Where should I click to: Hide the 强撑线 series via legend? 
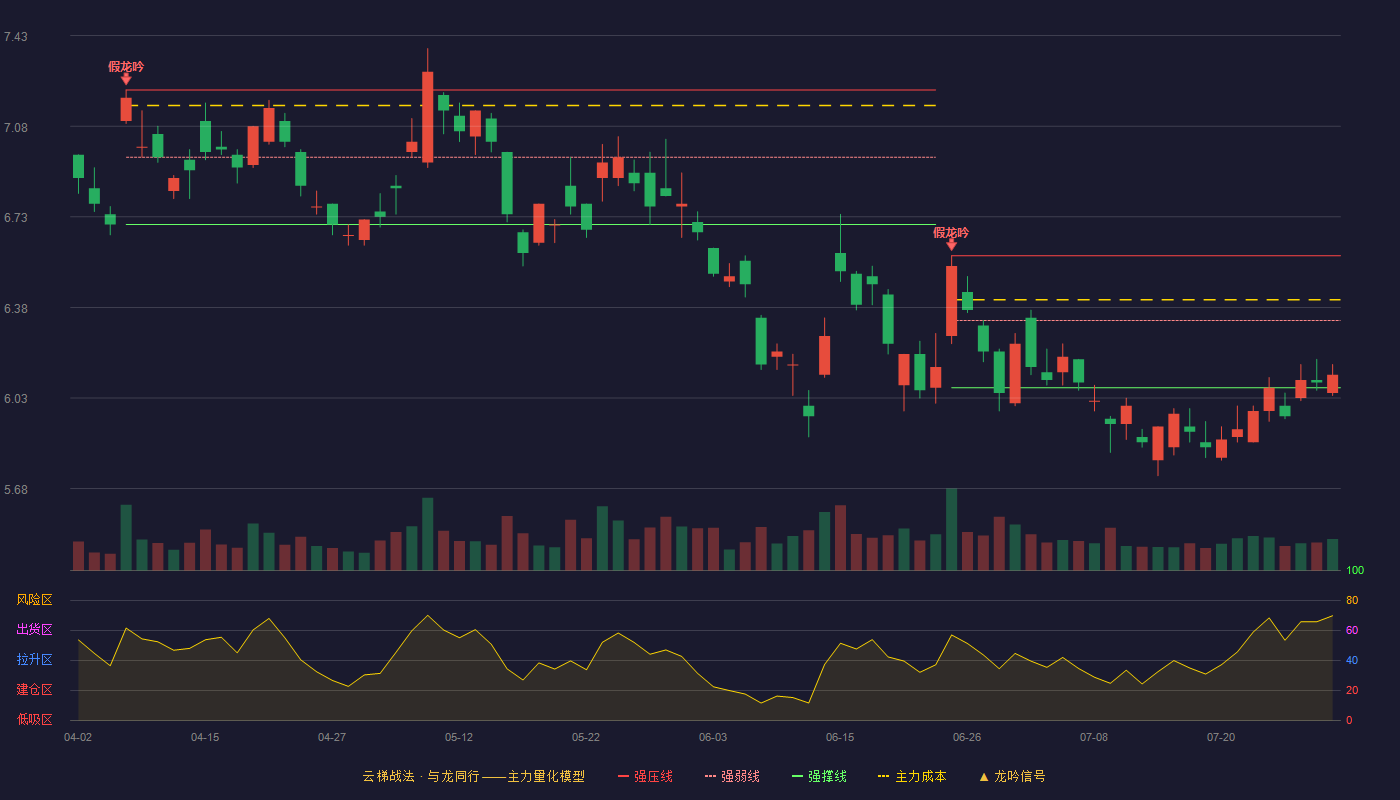[x=819, y=776]
